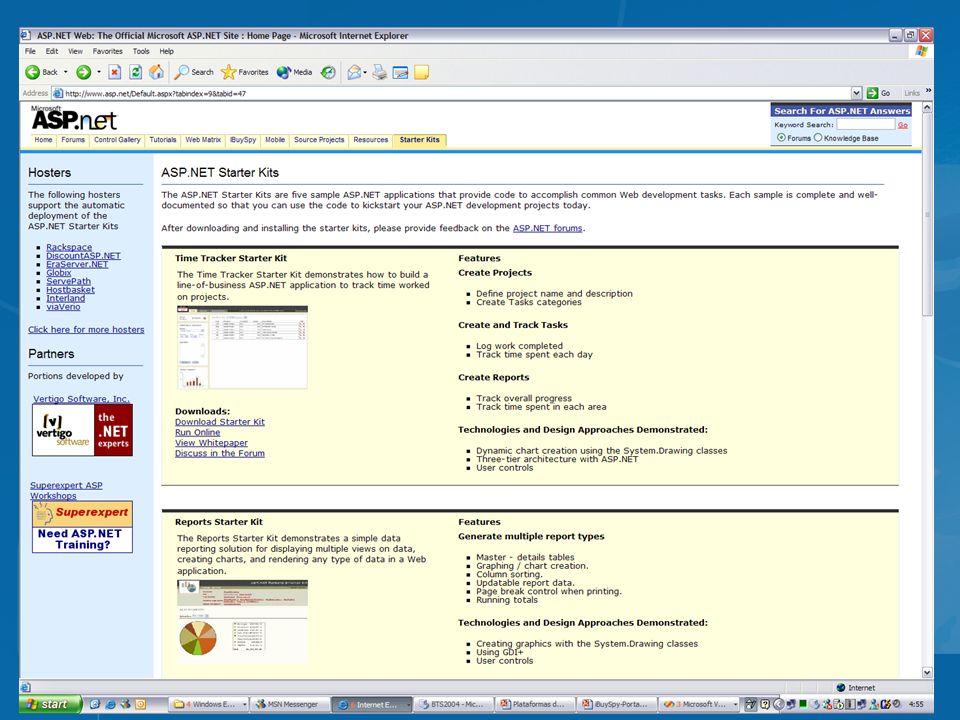Screen dimensions: 960x720
Task: Open the Microsoft Visual Studio taskbar group
Action: point(700,704)
